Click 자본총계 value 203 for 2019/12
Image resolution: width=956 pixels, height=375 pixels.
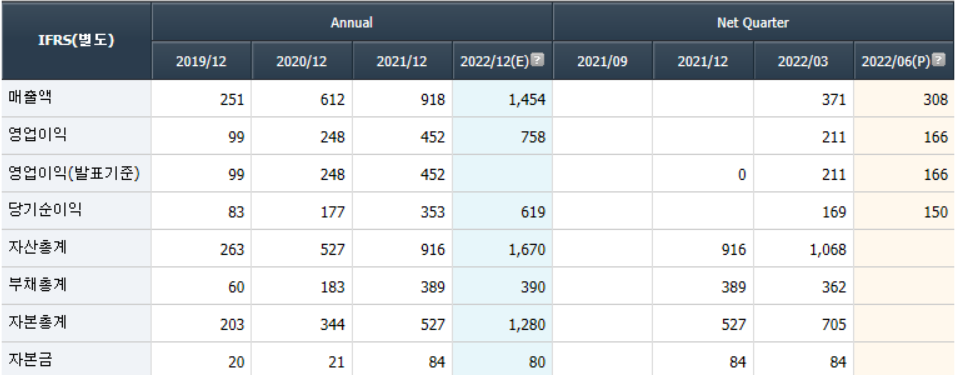(232, 325)
